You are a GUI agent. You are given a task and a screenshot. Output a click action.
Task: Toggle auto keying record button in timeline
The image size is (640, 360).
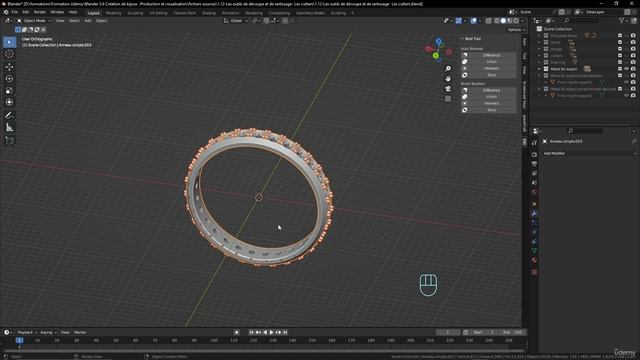[236, 332]
